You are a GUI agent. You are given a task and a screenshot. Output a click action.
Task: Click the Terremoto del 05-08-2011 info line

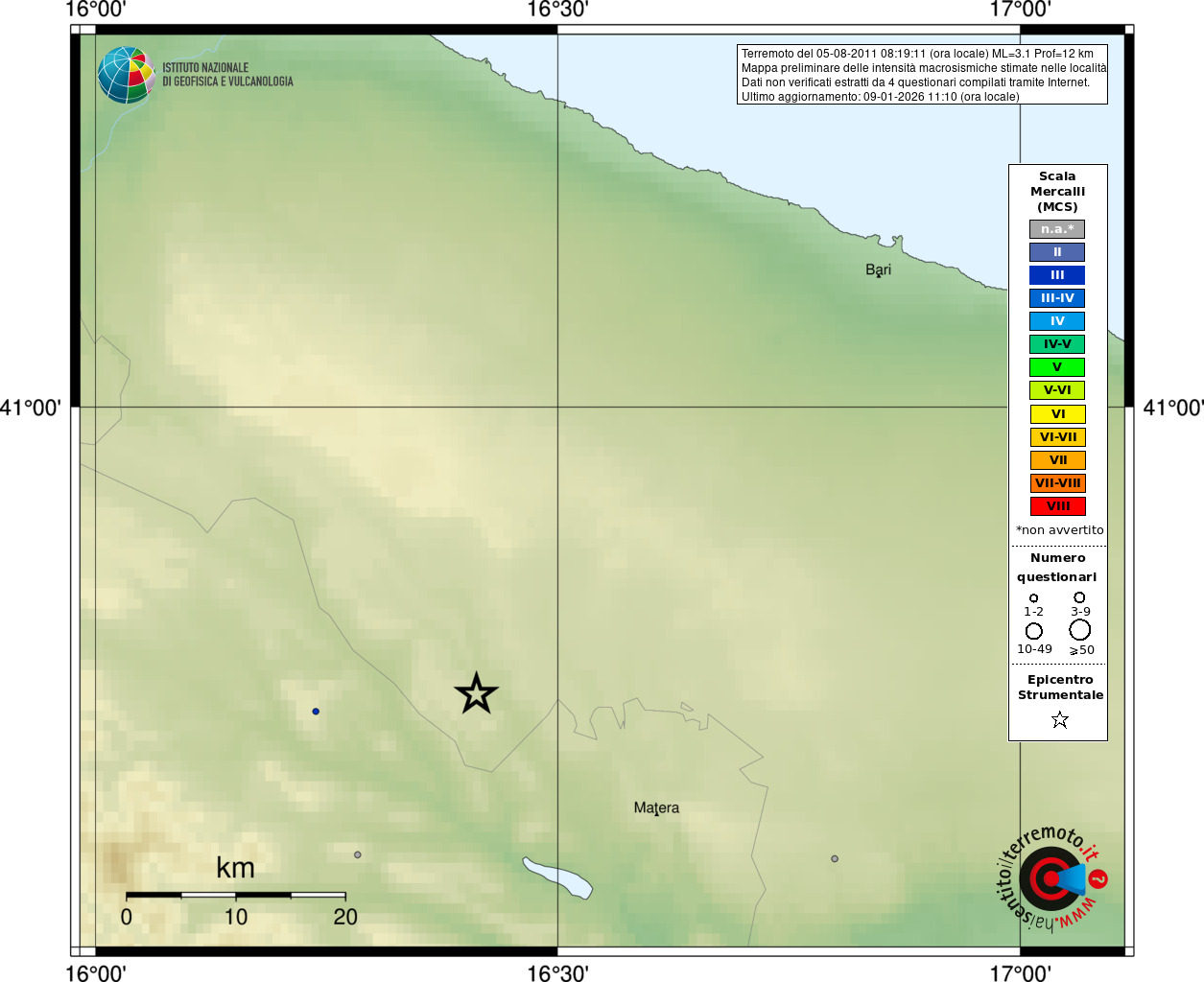917,54
